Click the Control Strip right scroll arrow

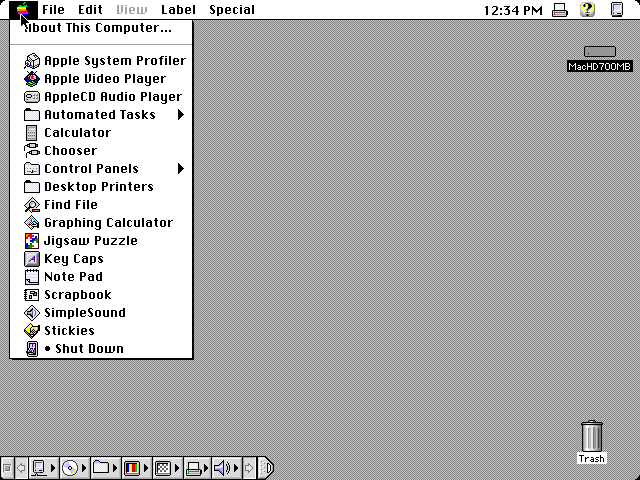pos(249,468)
